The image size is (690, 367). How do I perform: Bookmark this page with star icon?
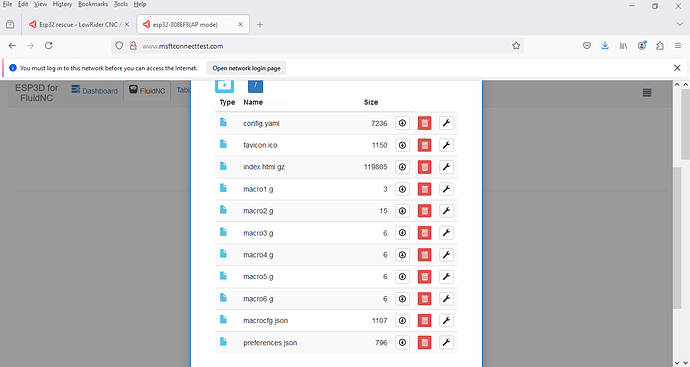pos(516,46)
